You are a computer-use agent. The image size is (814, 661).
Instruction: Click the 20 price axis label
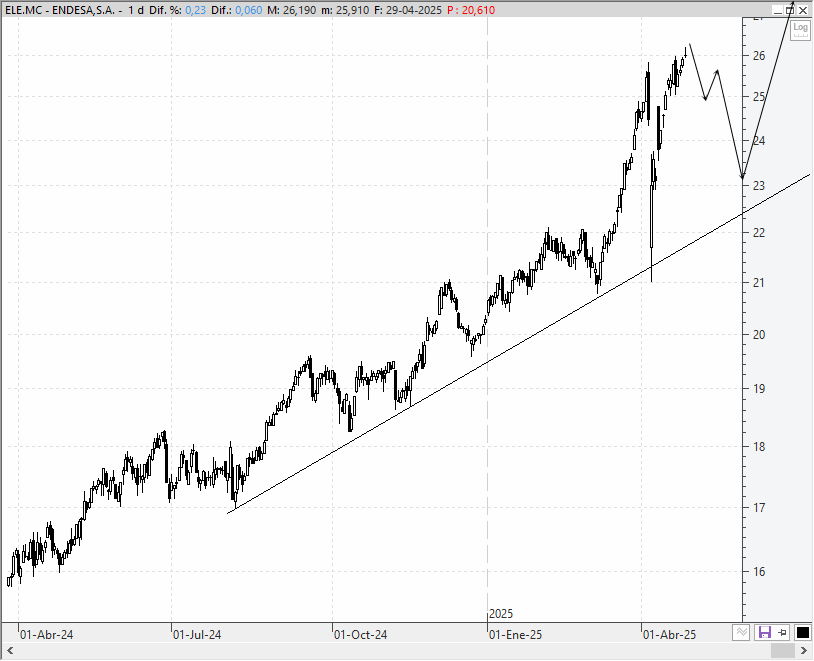click(759, 334)
